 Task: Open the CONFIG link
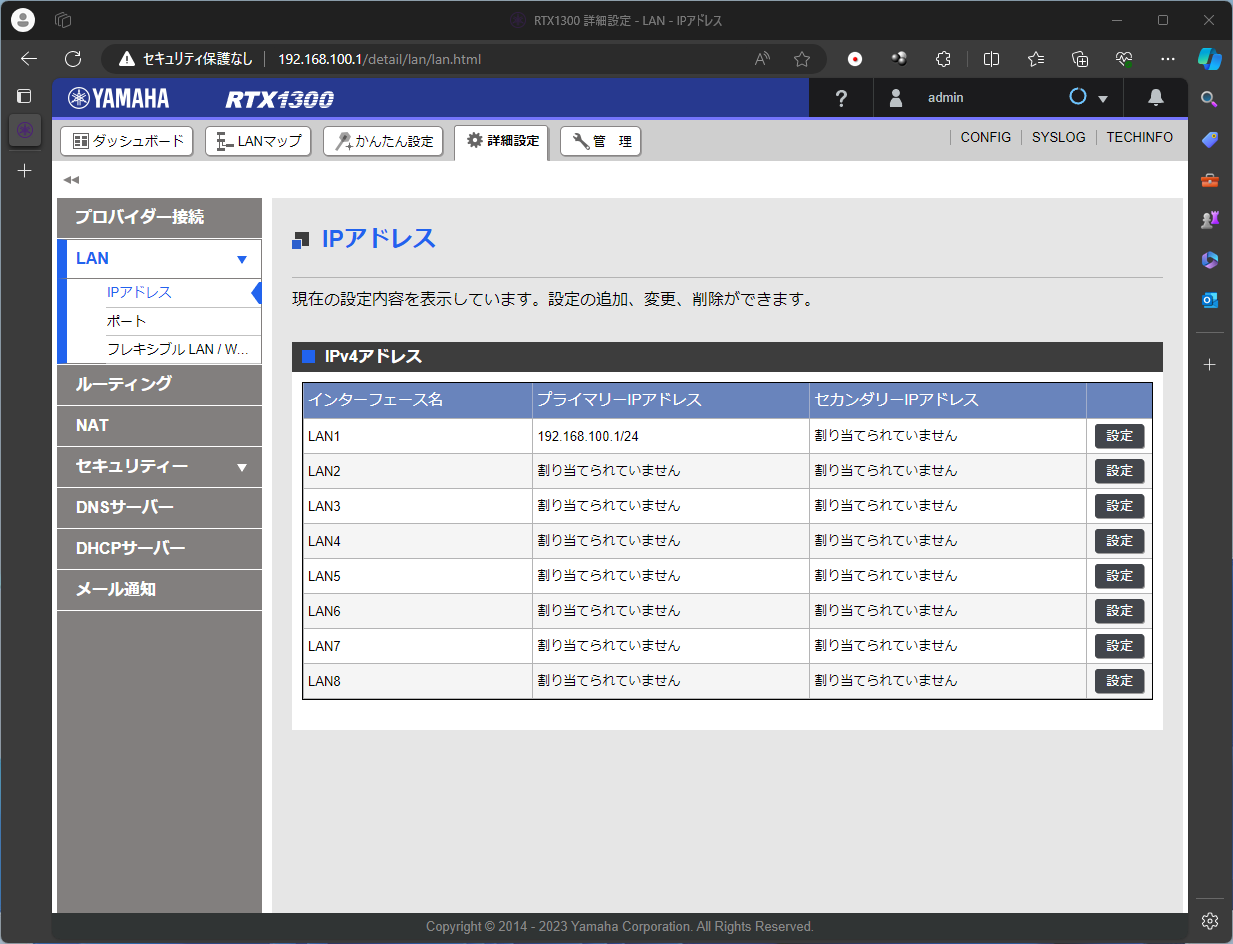tap(985, 138)
